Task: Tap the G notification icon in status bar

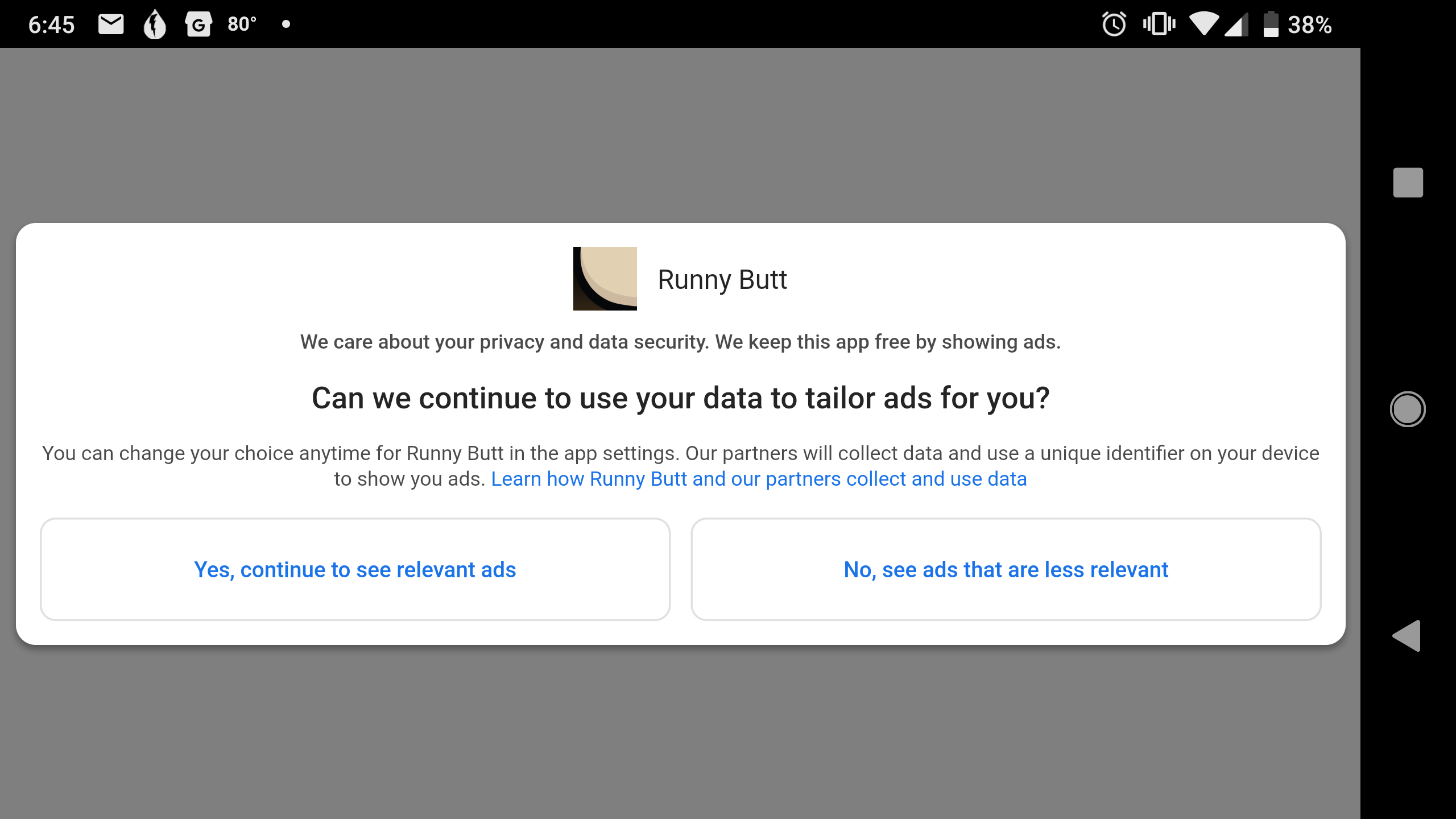Action: click(199, 23)
